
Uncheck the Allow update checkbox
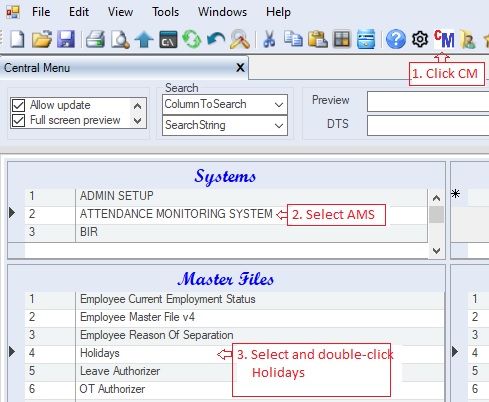pos(18,105)
